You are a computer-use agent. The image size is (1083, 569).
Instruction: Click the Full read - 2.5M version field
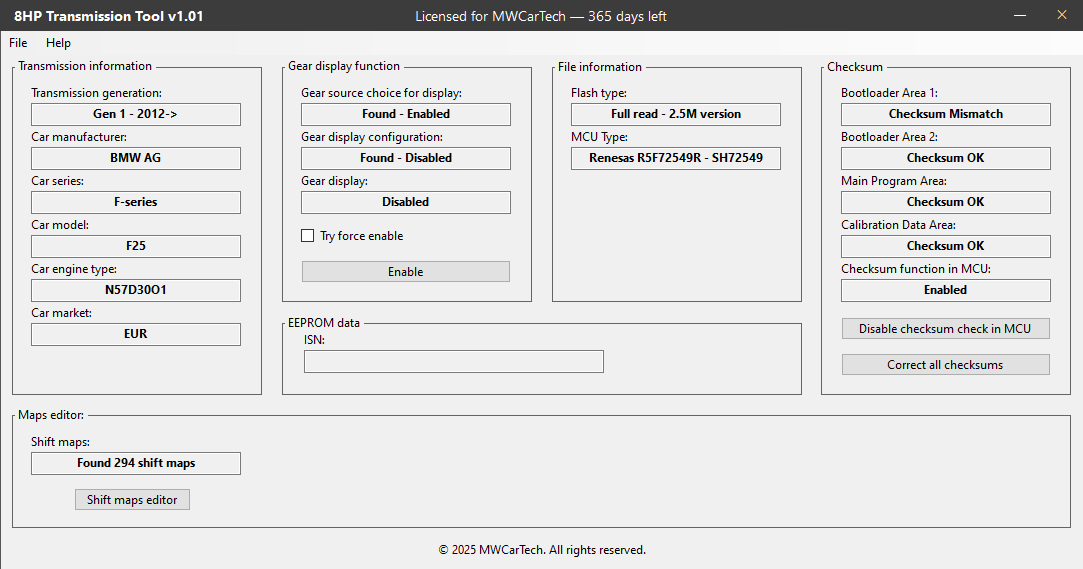click(676, 114)
